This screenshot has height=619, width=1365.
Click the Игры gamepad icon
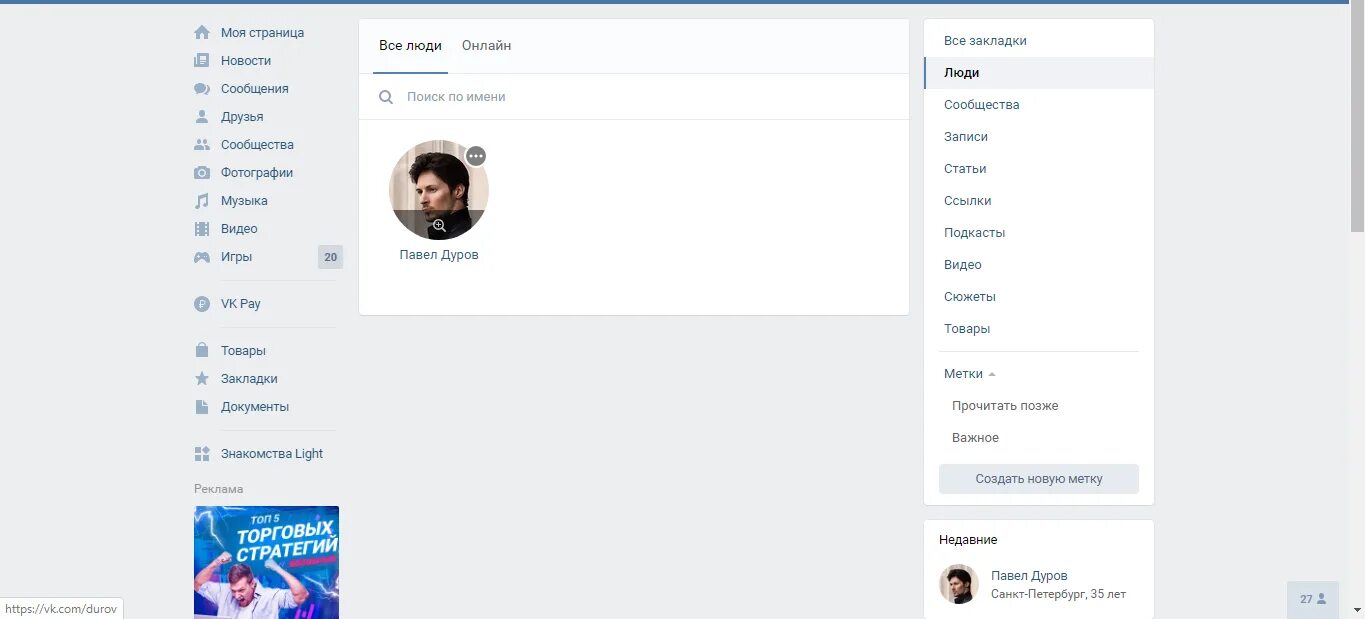[202, 257]
